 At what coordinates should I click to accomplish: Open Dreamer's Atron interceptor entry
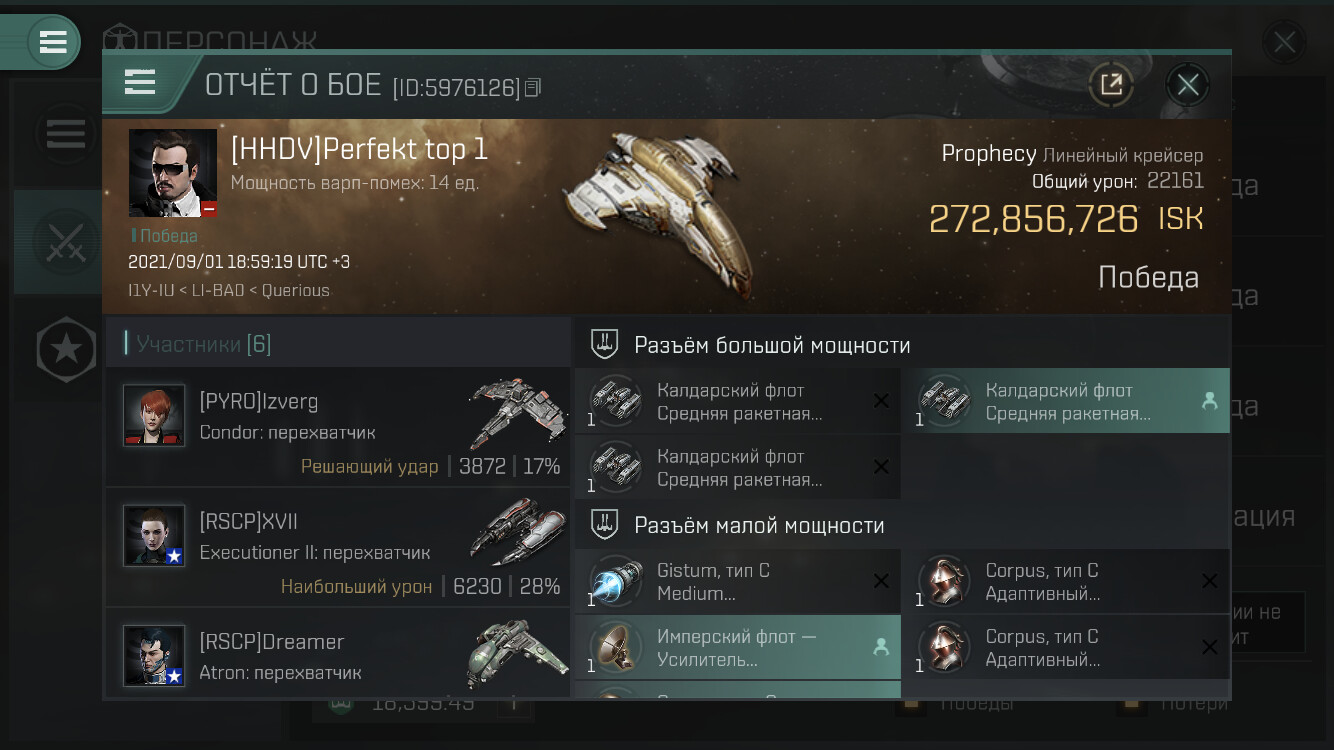(338, 654)
